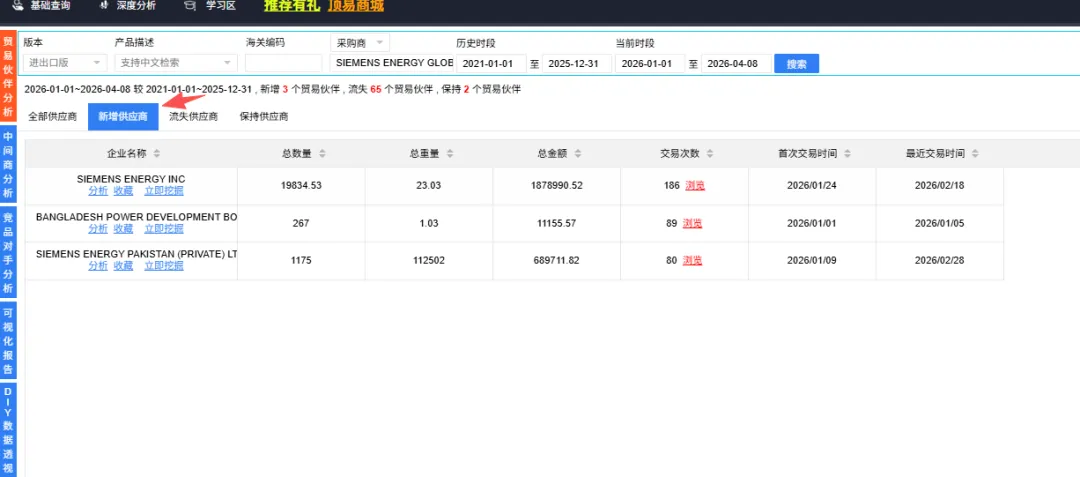The width and height of the screenshot is (1080, 477).
Task: Click 收藏 for BANGLADESH POWER DEVELOPMENT
Action: pos(123,229)
